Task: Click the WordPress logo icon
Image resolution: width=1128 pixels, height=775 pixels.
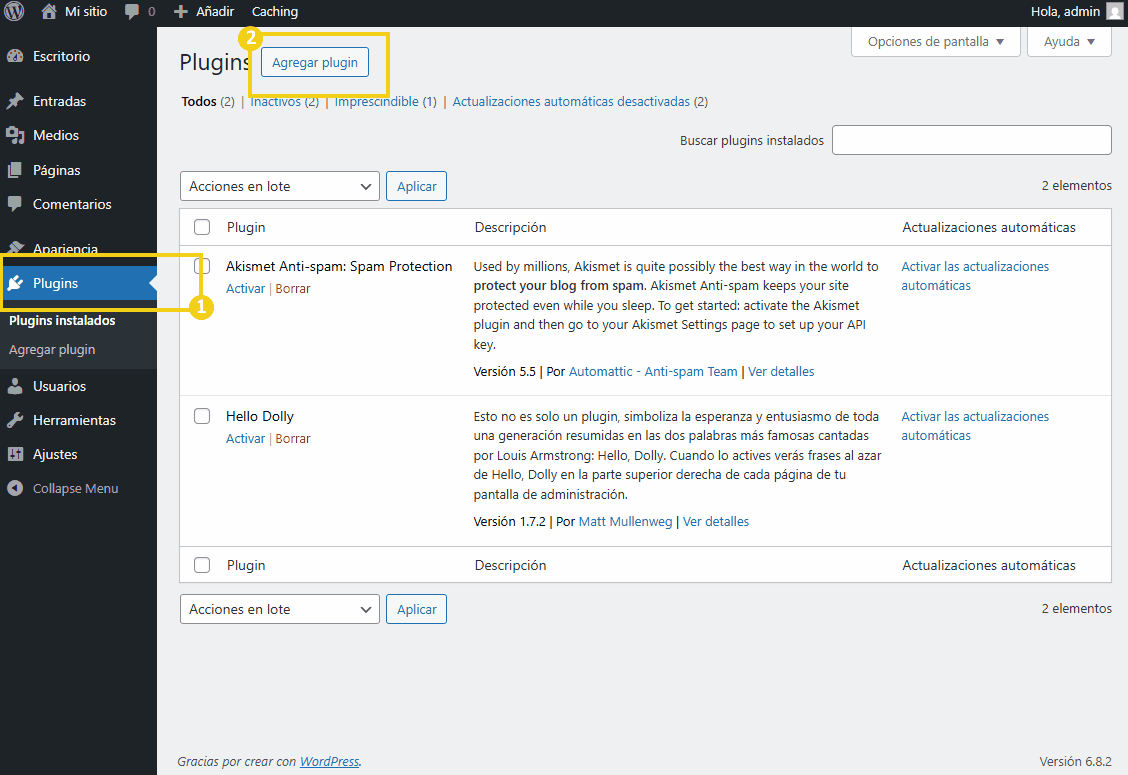Action: click(14, 12)
